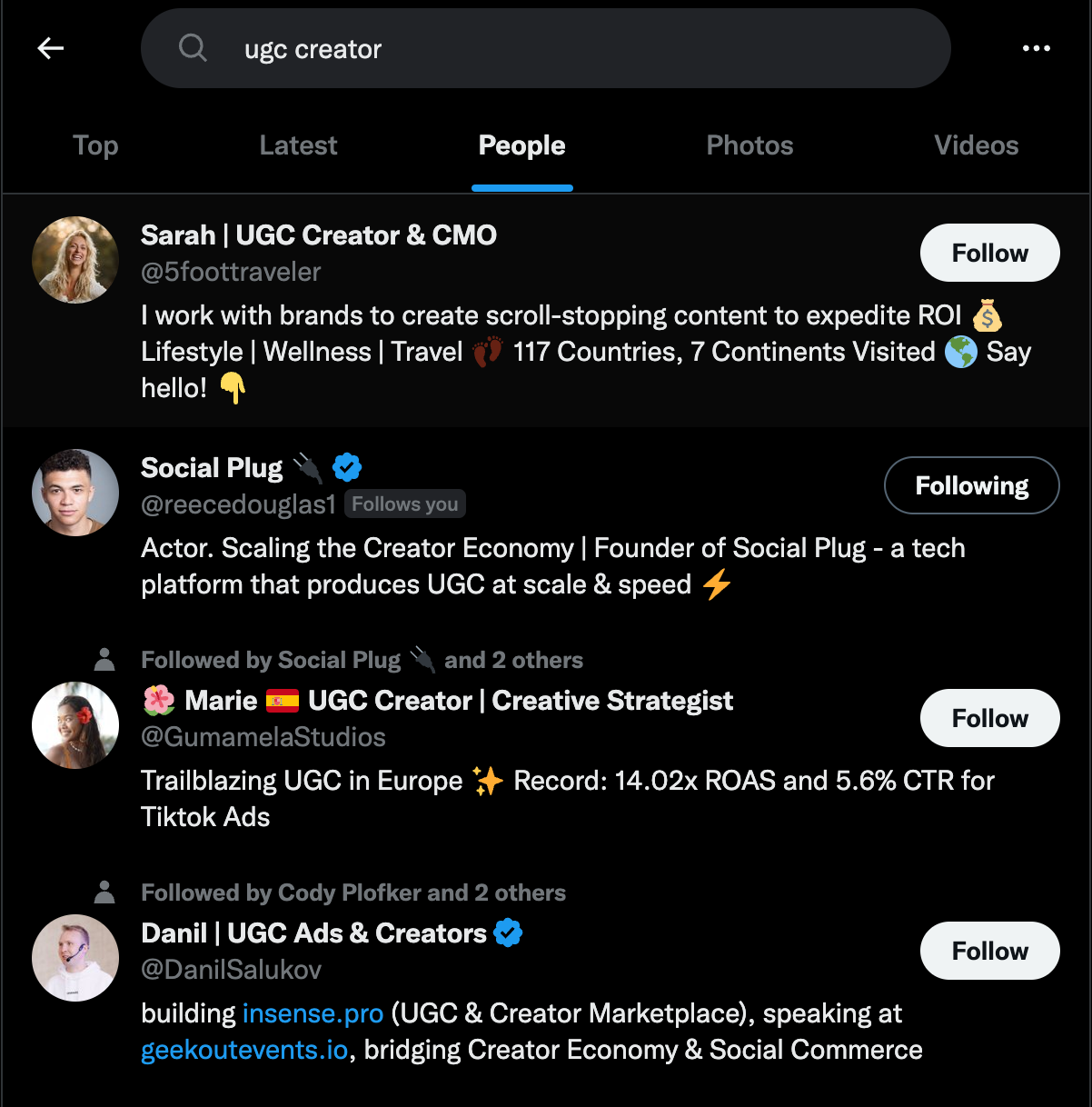Open the Photos tab
The height and width of the screenshot is (1107, 1092).
[x=750, y=145]
